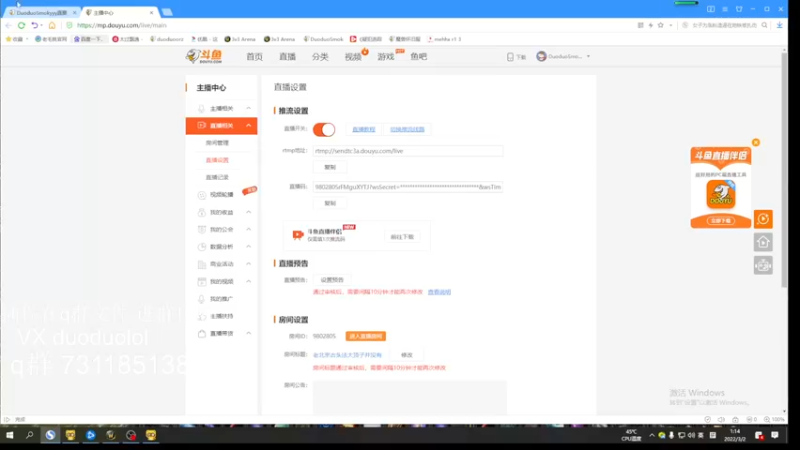Image resolution: width=800 pixels, height=450 pixels.
Task: Open taskbar search magnifier
Action: click(30, 435)
